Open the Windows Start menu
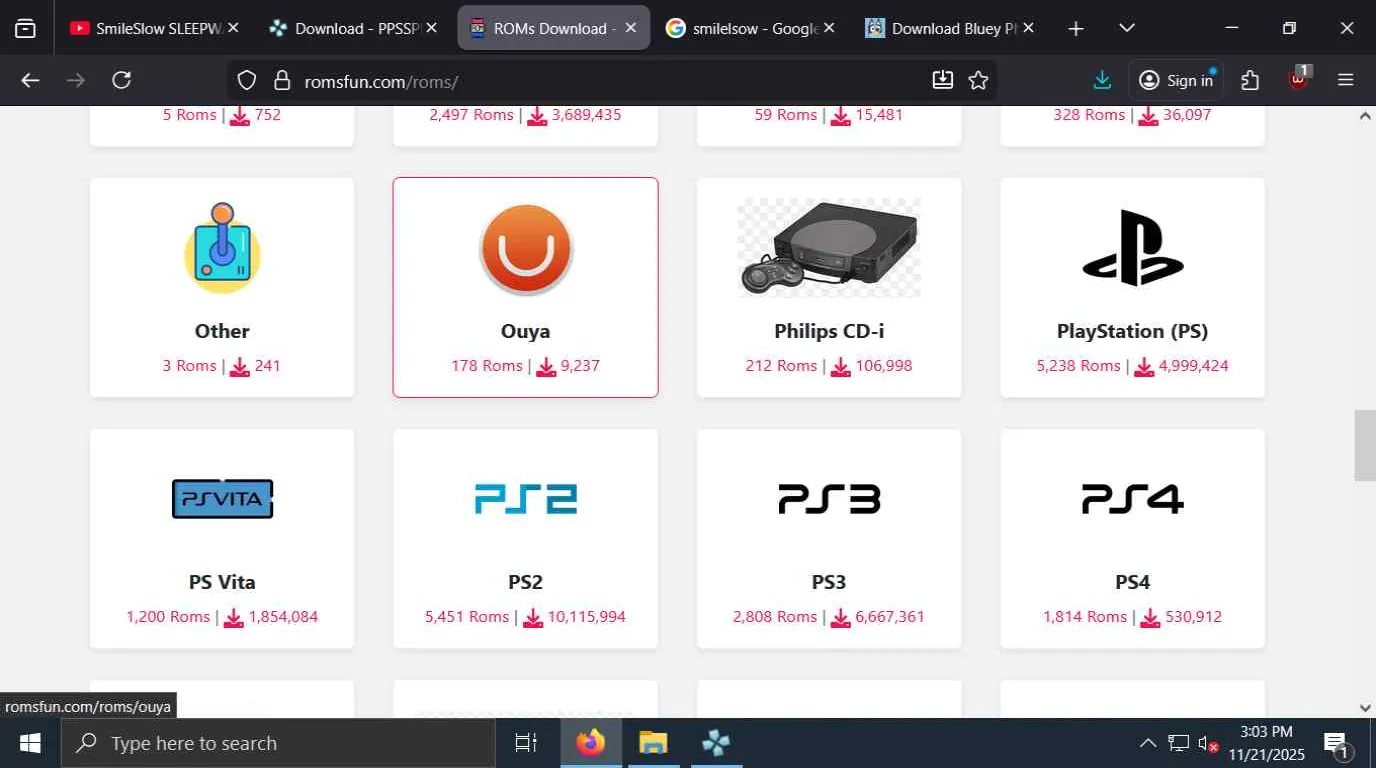1376x768 pixels. click(30, 743)
